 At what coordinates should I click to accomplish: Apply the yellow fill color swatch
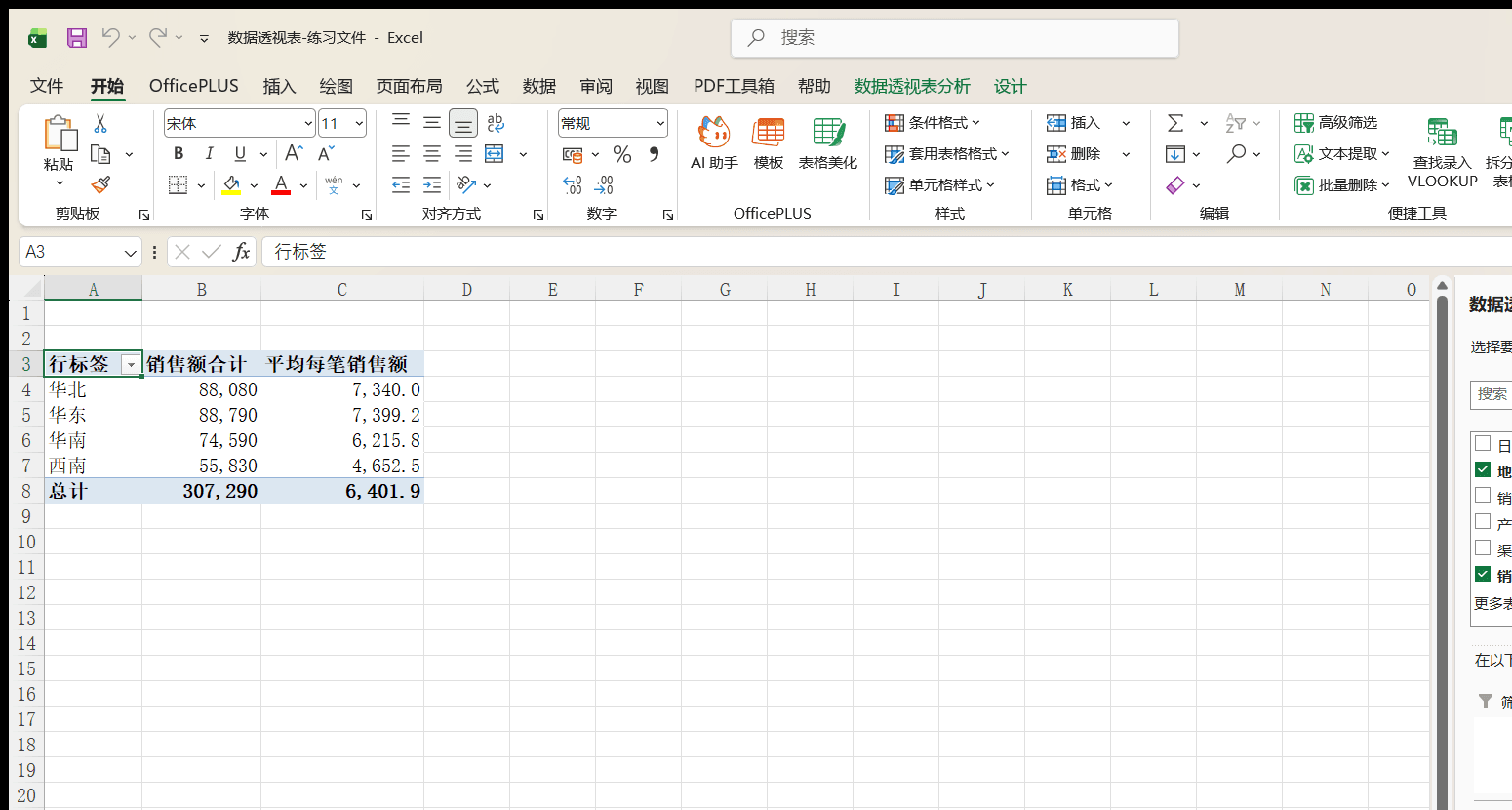[x=231, y=184]
